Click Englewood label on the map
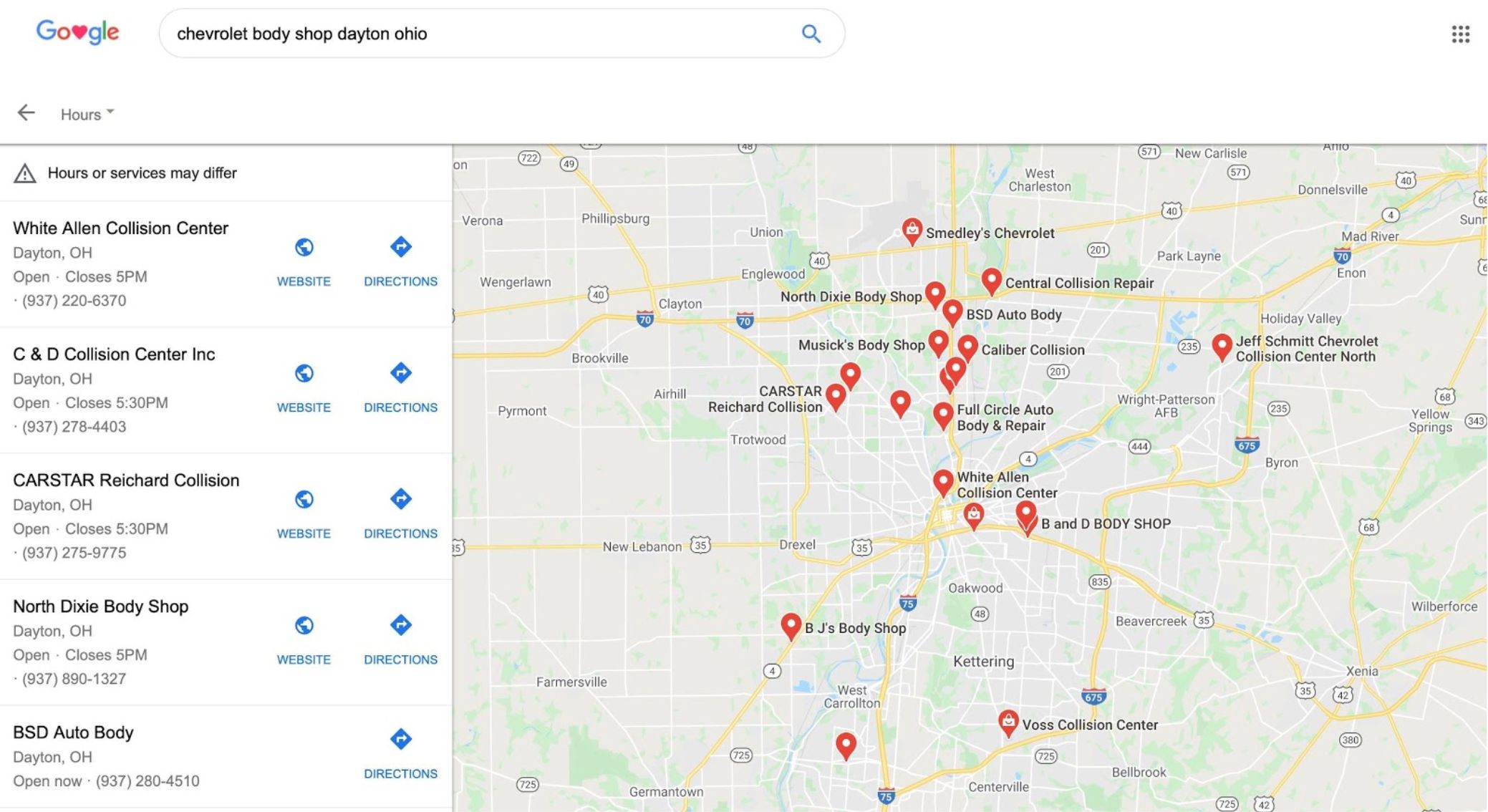This screenshot has height=812, width=1488. click(x=773, y=274)
